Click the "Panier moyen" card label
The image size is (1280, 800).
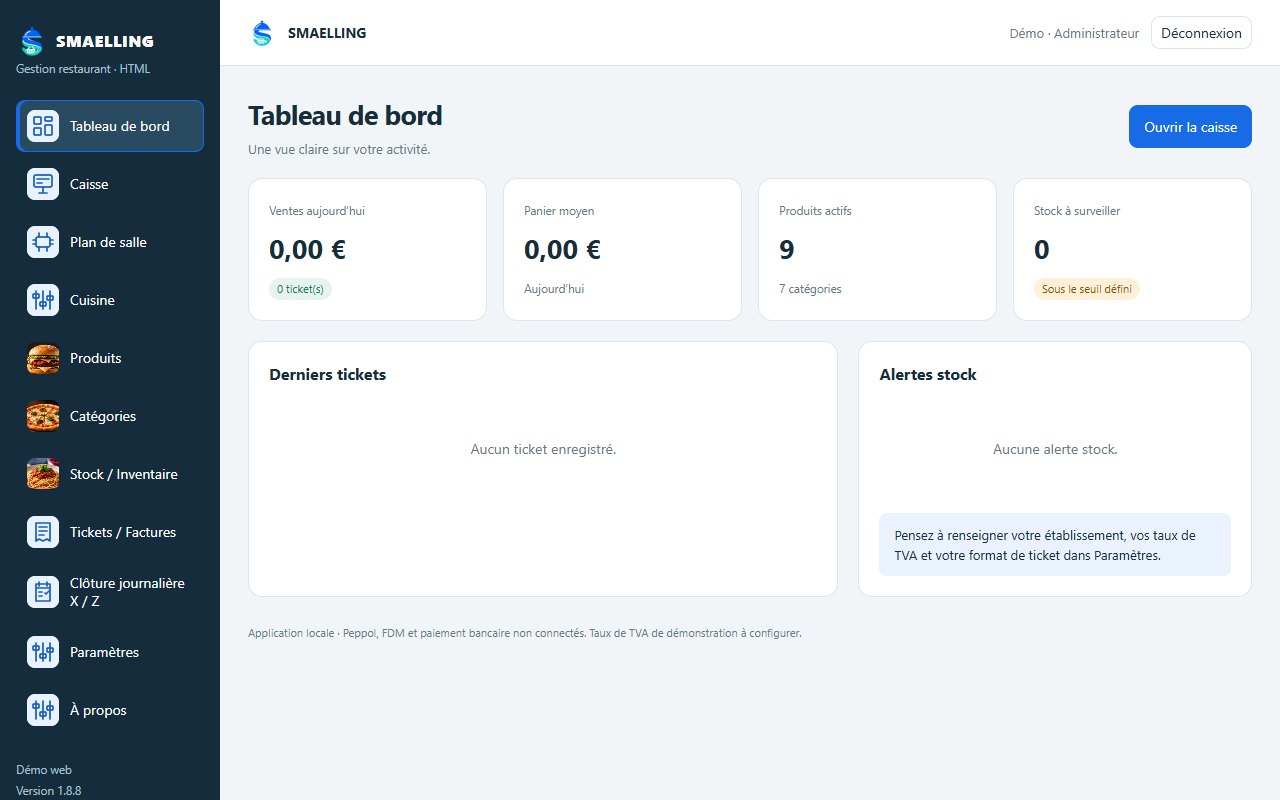click(x=559, y=211)
